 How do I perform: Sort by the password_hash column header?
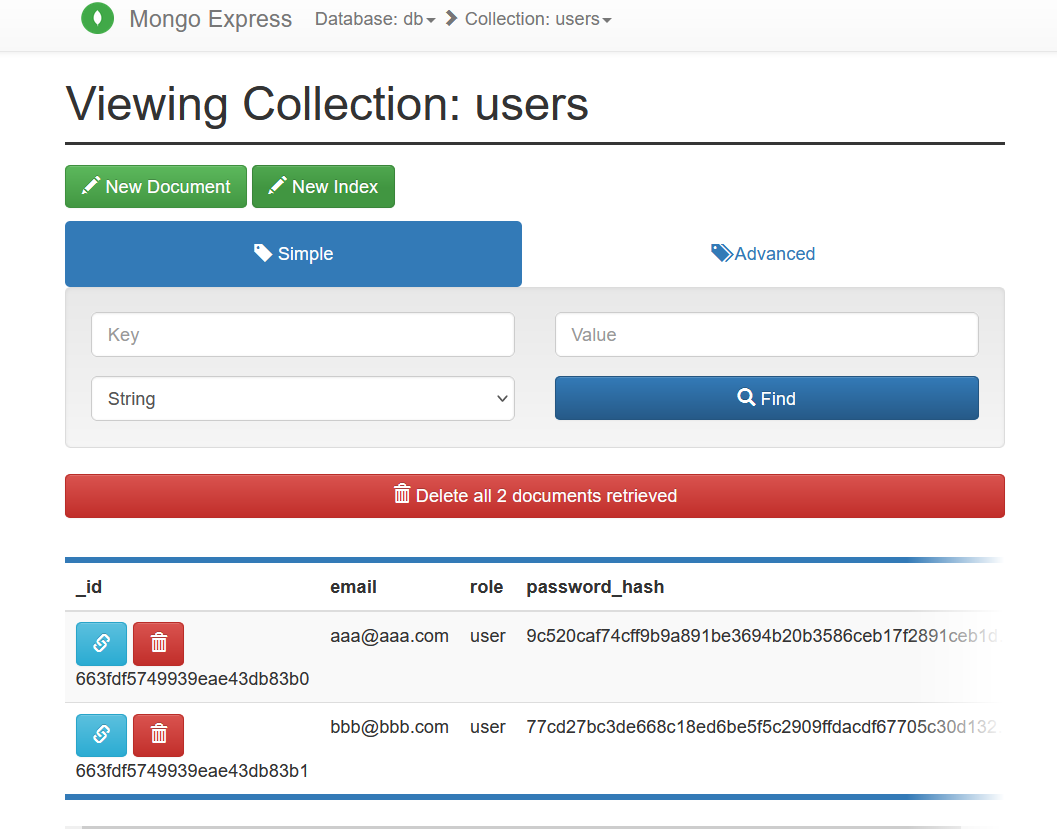595,587
